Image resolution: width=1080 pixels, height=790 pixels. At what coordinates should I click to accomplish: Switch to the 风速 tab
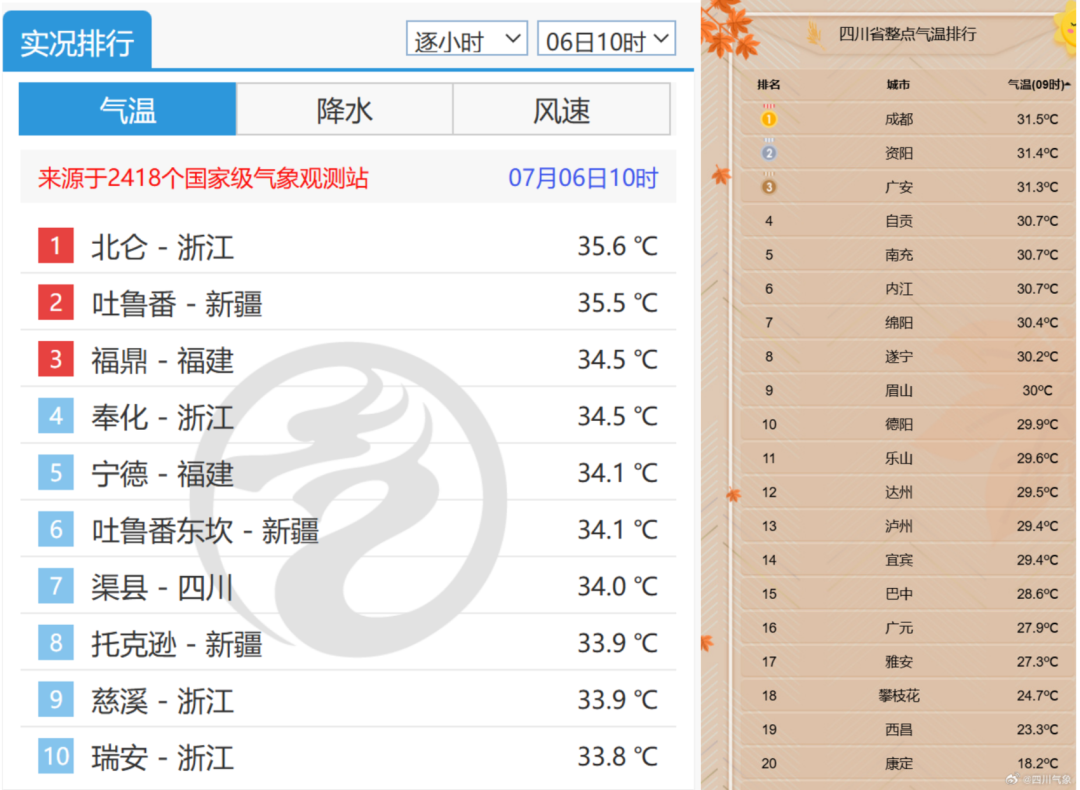coord(561,110)
